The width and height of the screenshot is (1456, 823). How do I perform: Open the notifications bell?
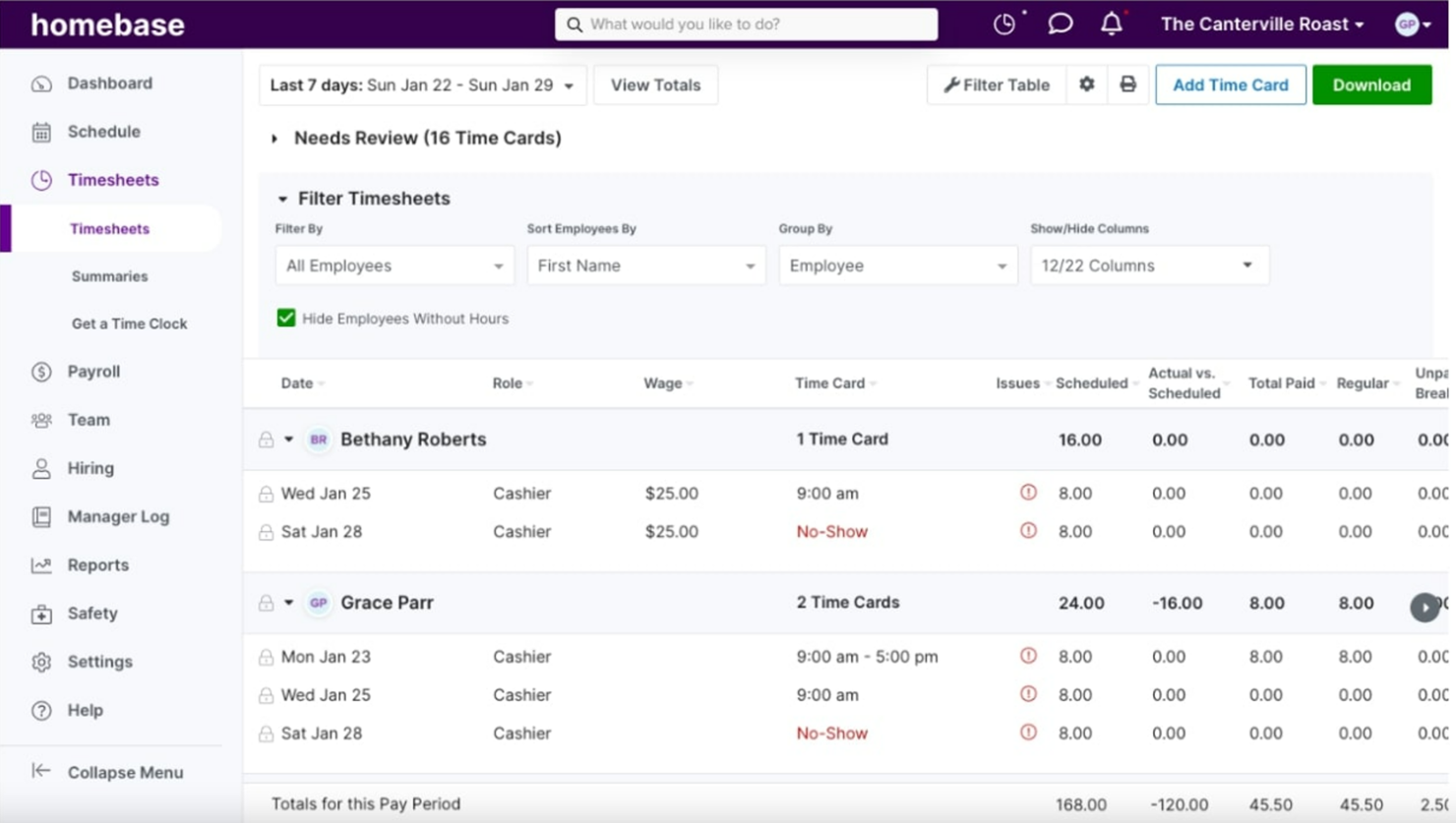[1112, 24]
